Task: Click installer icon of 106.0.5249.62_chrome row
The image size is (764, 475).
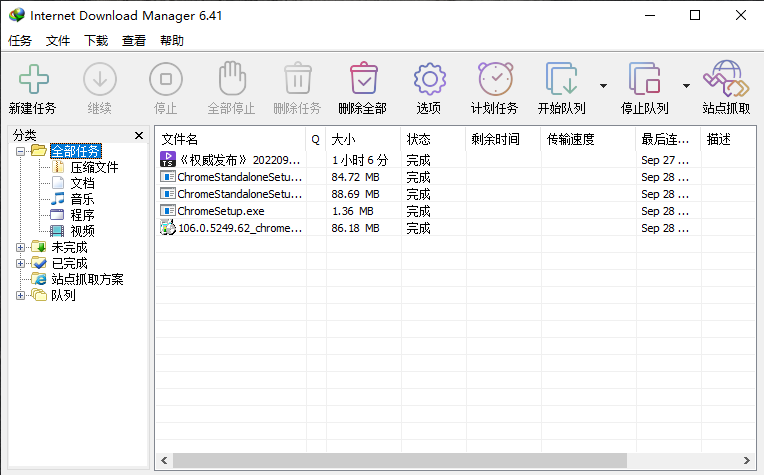Action: tap(168, 228)
